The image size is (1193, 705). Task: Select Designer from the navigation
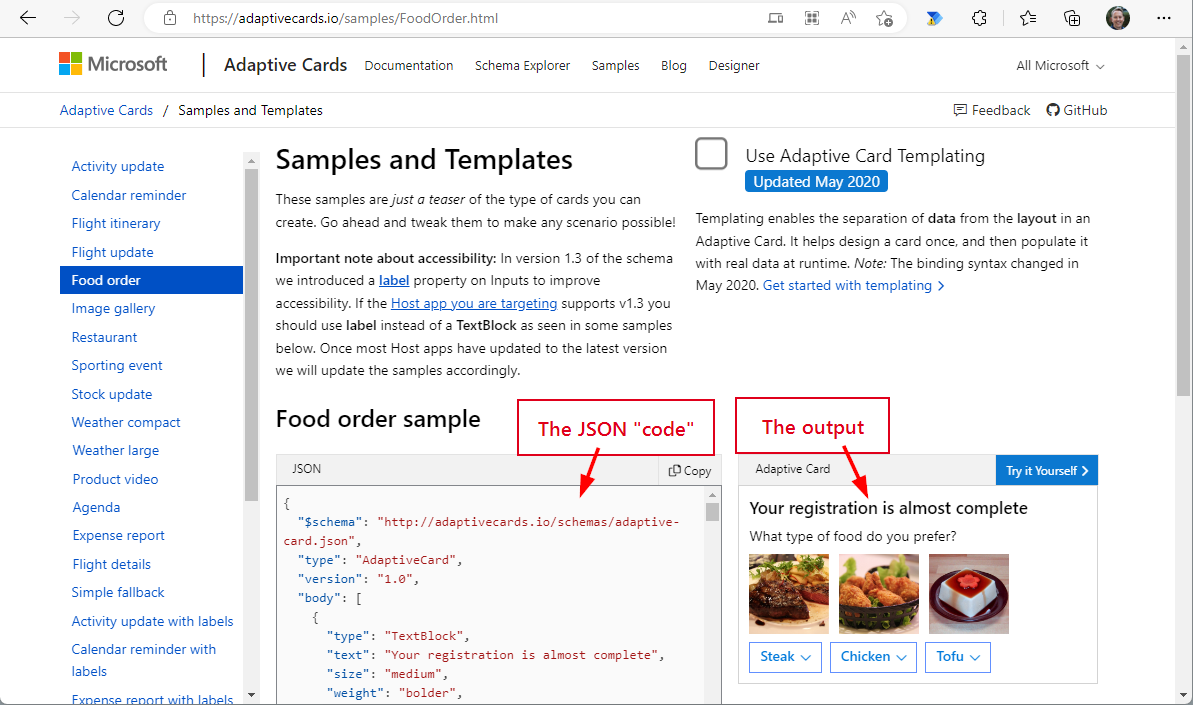click(x=733, y=65)
